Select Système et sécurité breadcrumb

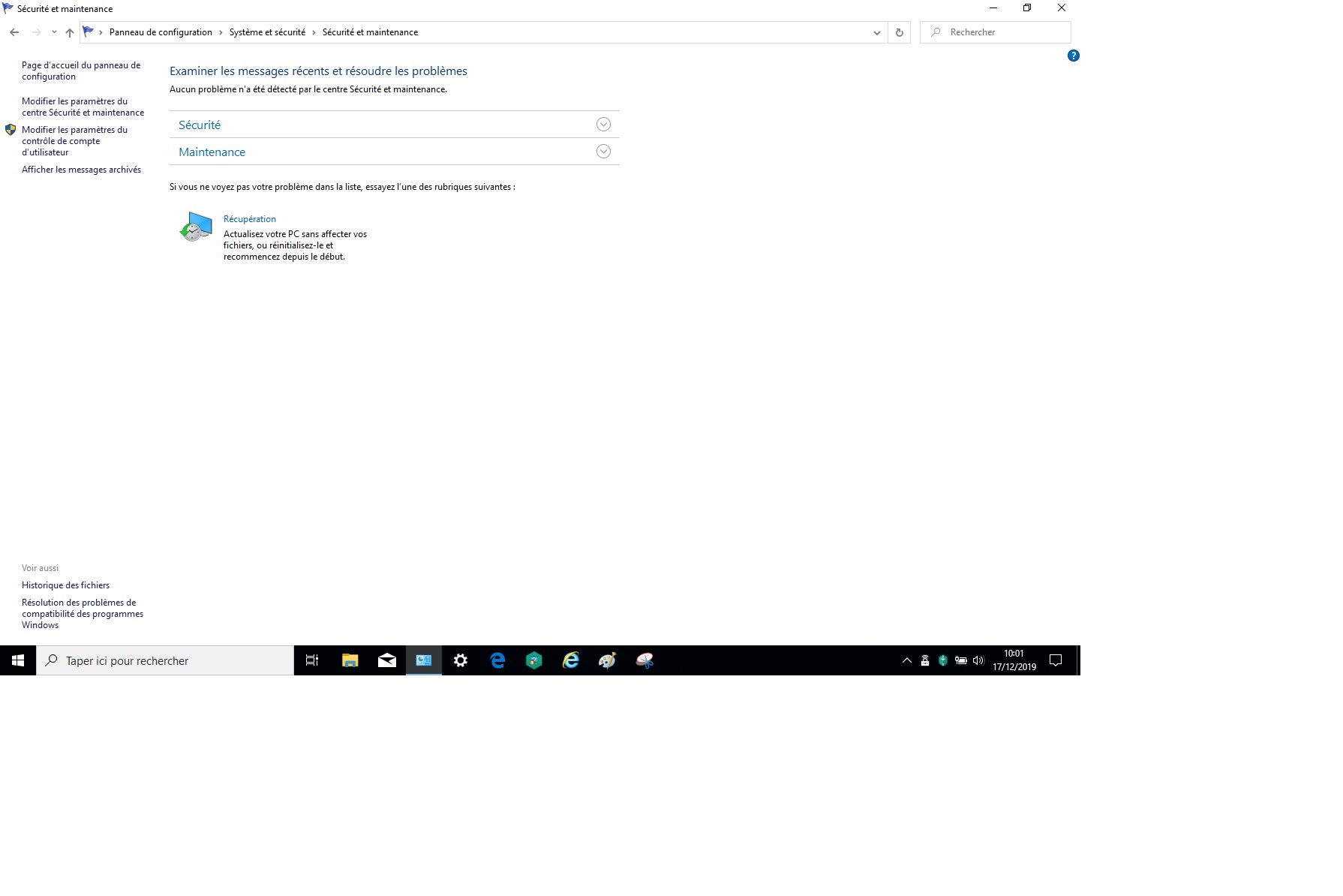(x=267, y=32)
